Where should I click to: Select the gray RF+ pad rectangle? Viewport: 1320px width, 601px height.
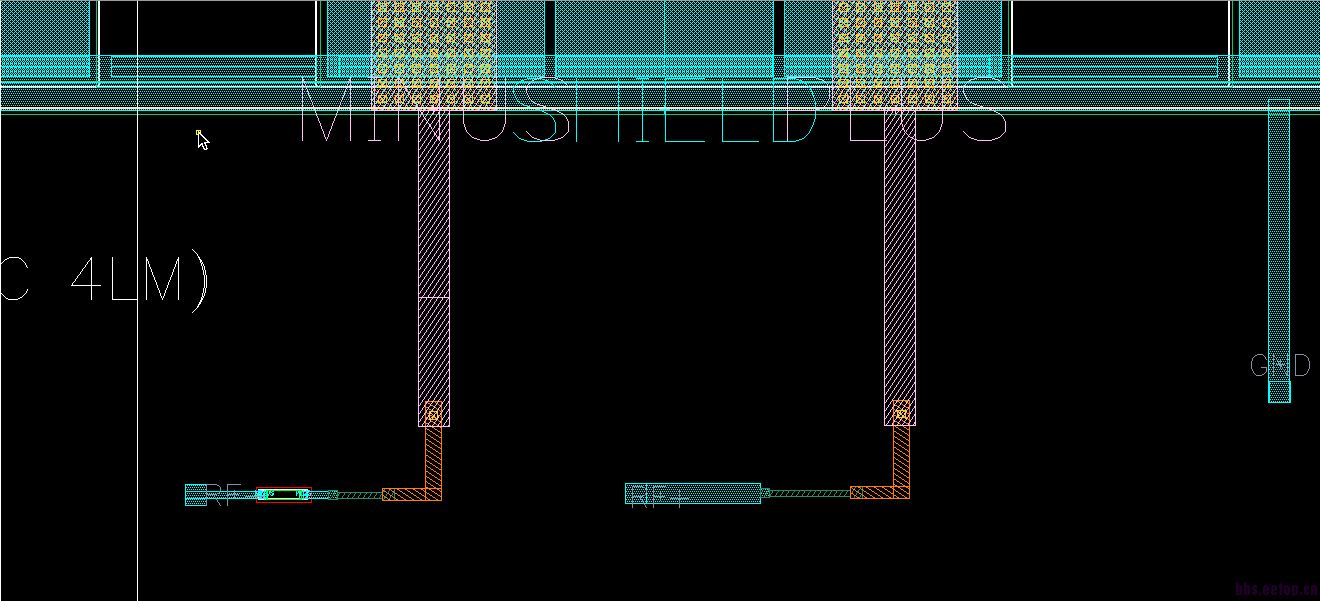coord(693,493)
